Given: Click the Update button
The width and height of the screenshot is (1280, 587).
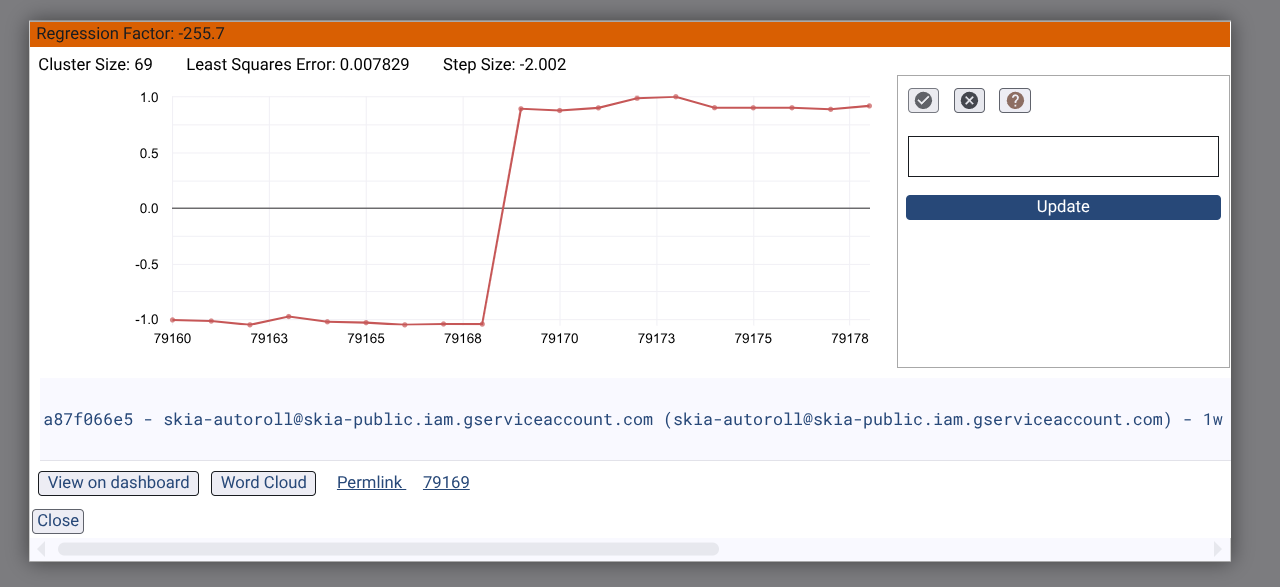Looking at the screenshot, I should click(x=1063, y=207).
